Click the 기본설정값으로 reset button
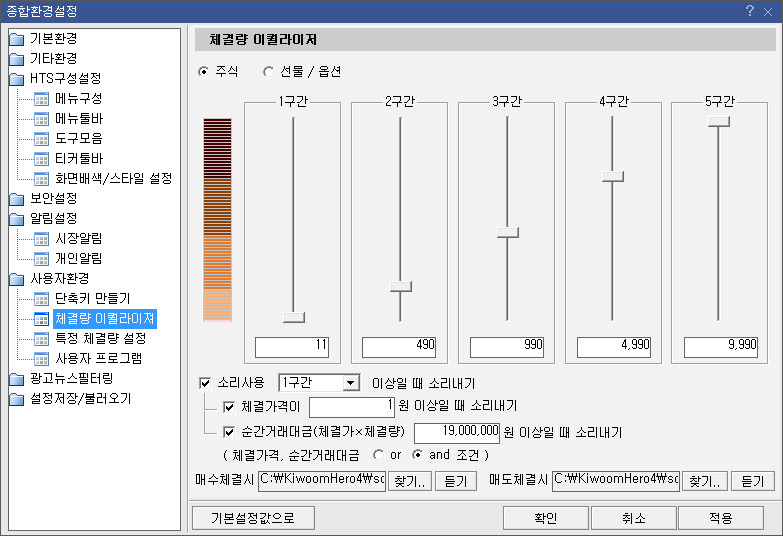Viewport: 783px width, 536px height. 253,518
